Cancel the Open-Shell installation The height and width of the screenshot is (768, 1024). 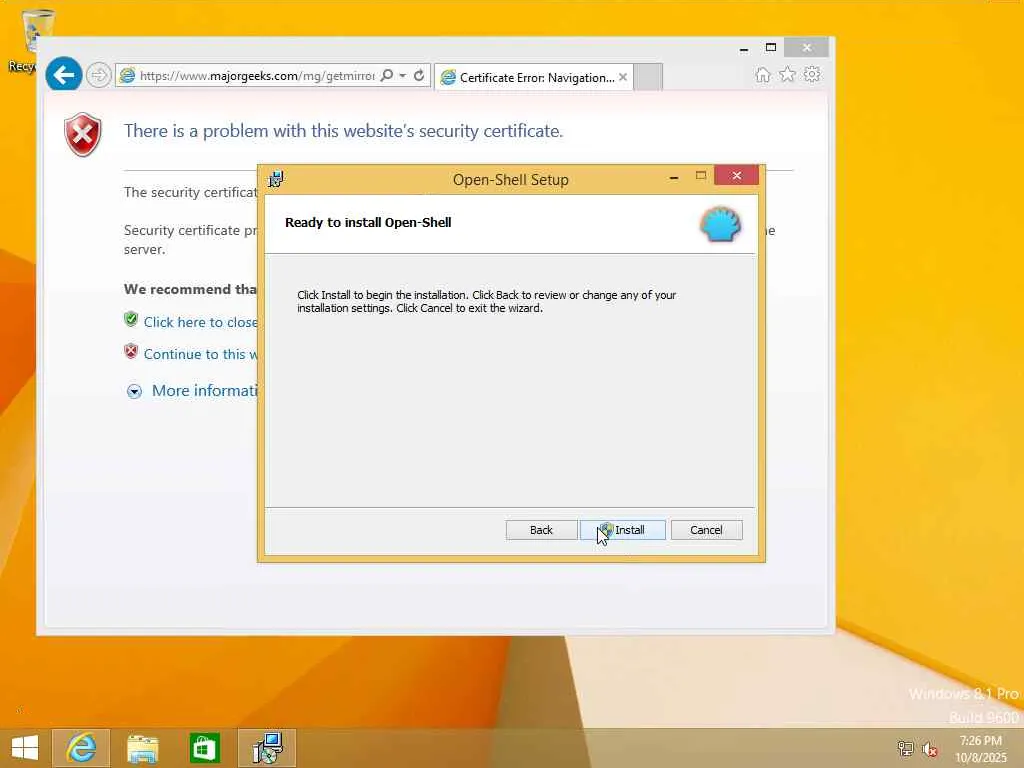click(707, 530)
